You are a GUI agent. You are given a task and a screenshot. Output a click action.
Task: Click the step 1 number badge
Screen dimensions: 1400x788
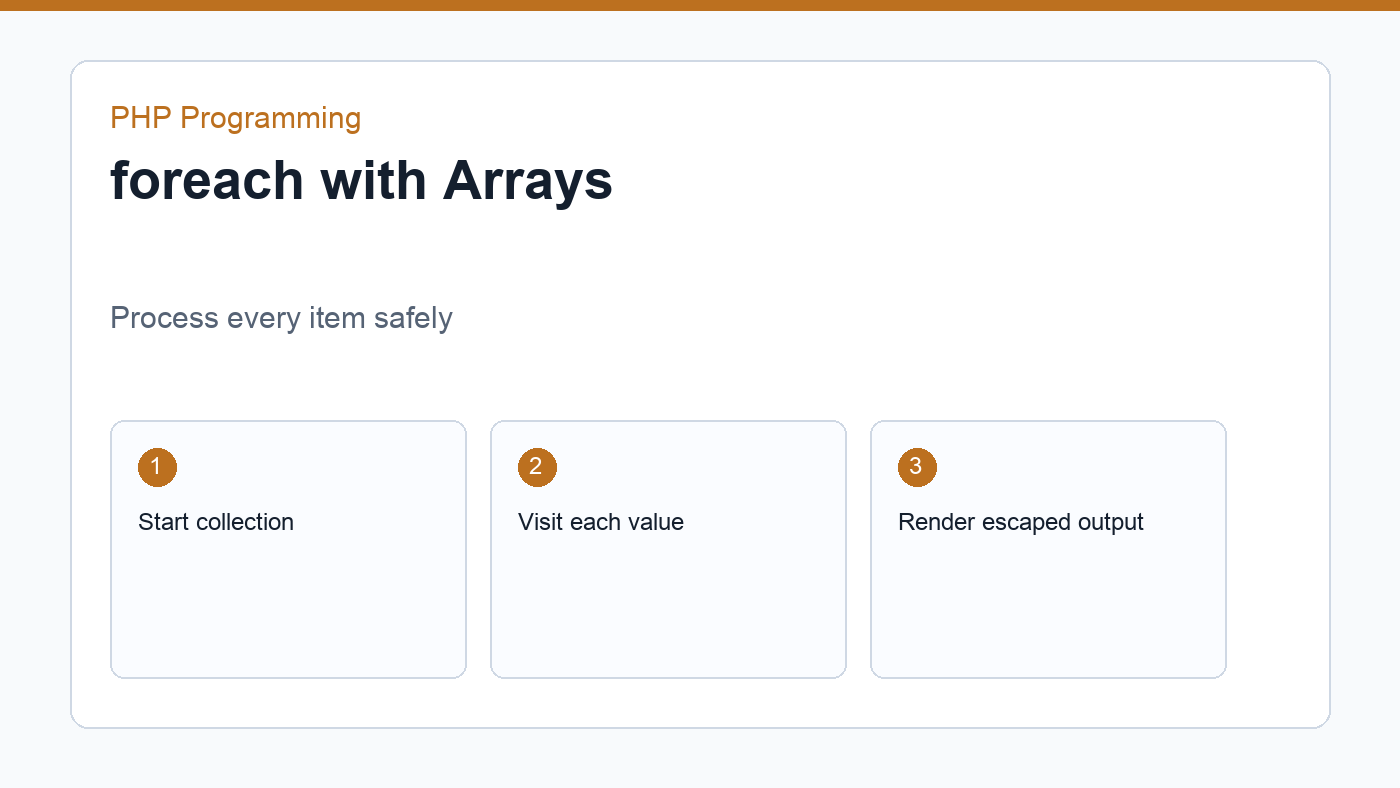[157, 467]
